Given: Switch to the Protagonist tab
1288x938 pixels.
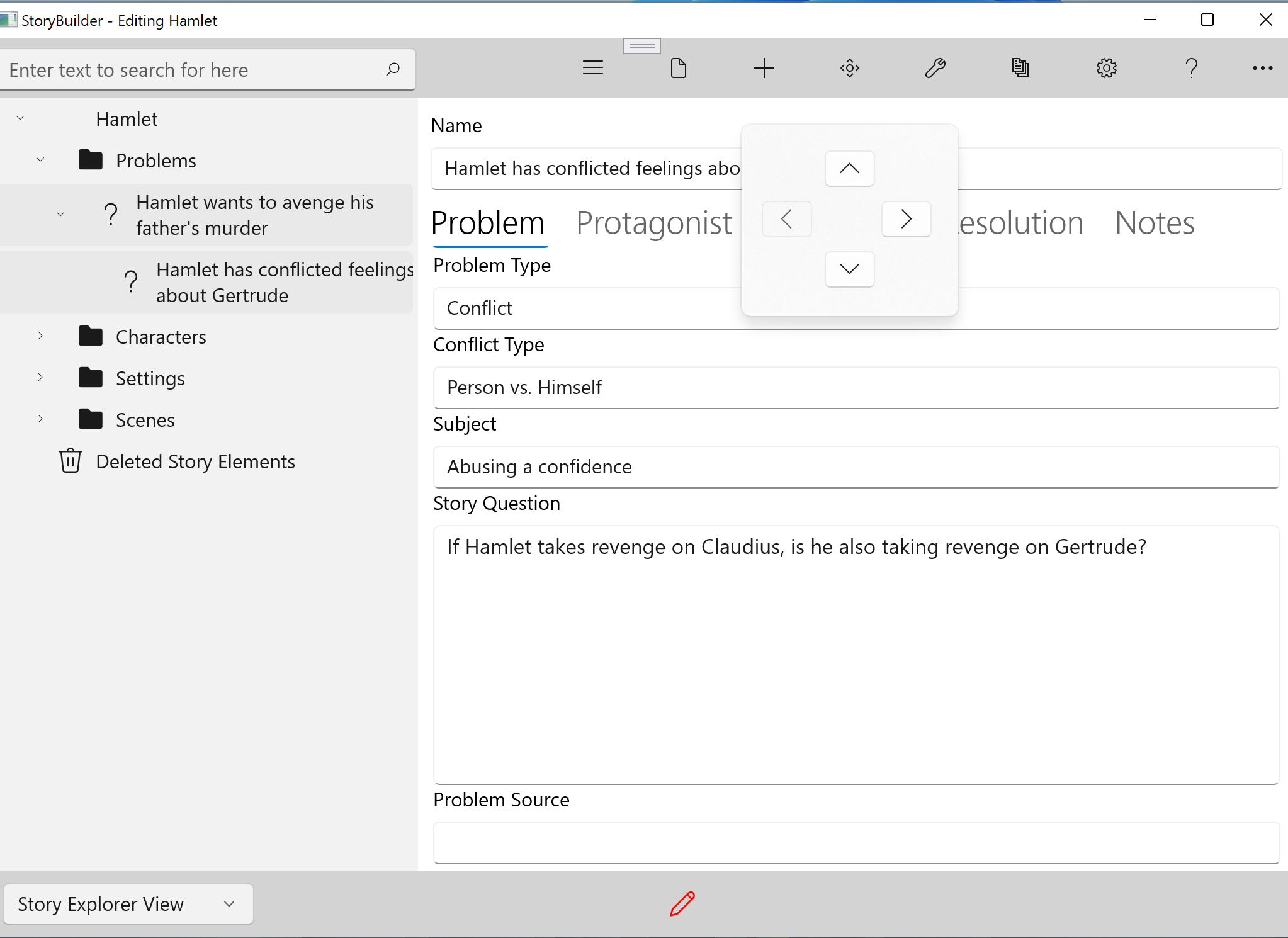Looking at the screenshot, I should tap(653, 222).
